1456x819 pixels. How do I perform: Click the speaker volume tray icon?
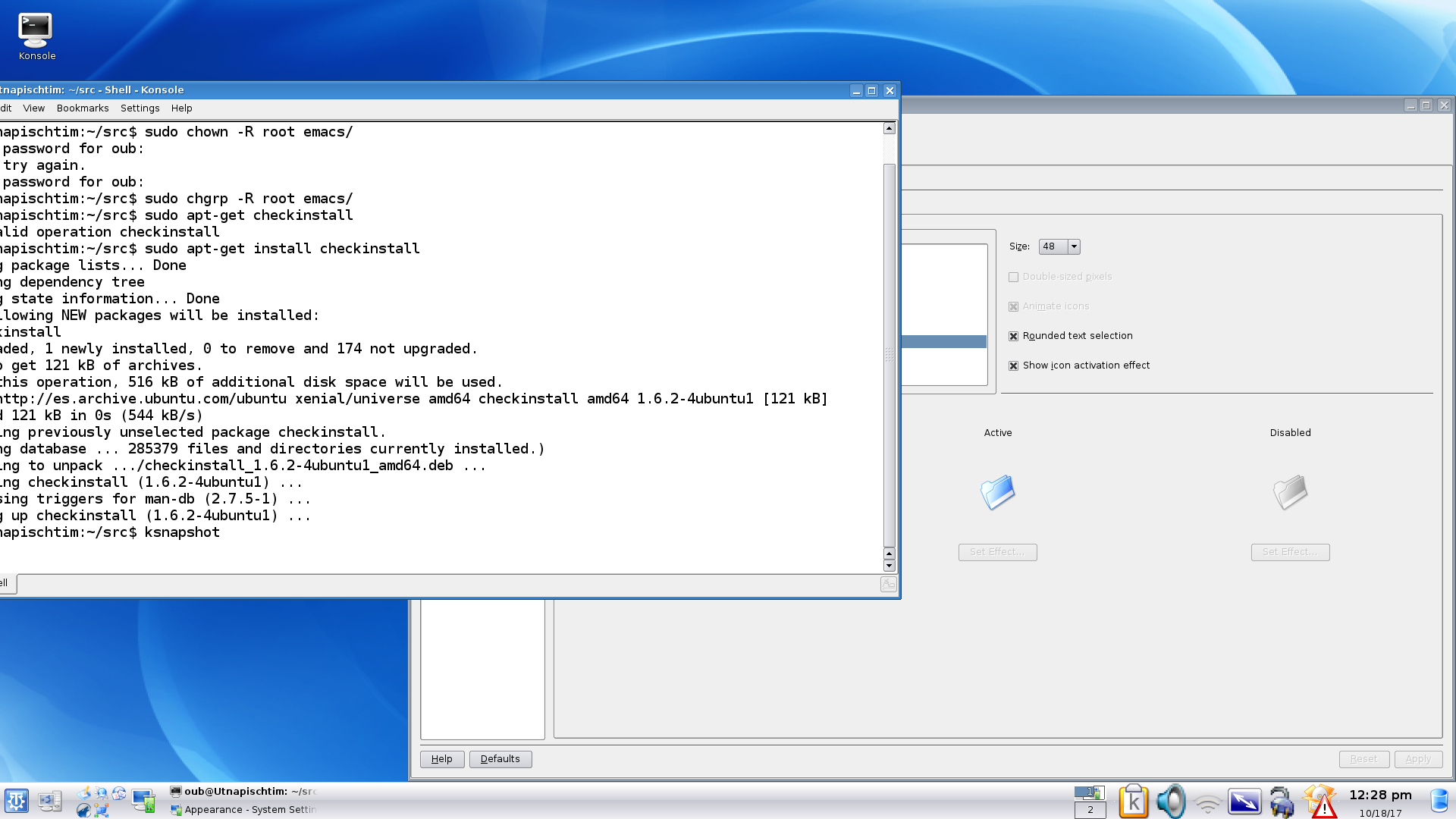pyautogui.click(x=1171, y=802)
